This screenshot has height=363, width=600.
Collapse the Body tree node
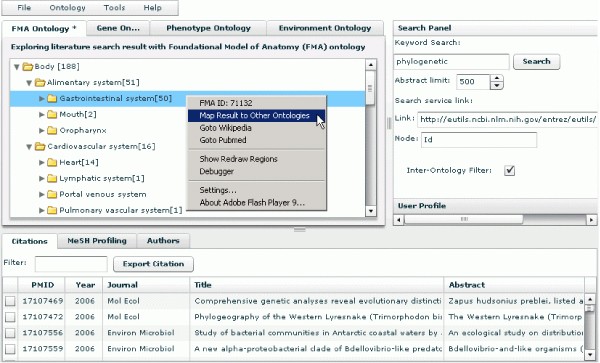(16, 67)
